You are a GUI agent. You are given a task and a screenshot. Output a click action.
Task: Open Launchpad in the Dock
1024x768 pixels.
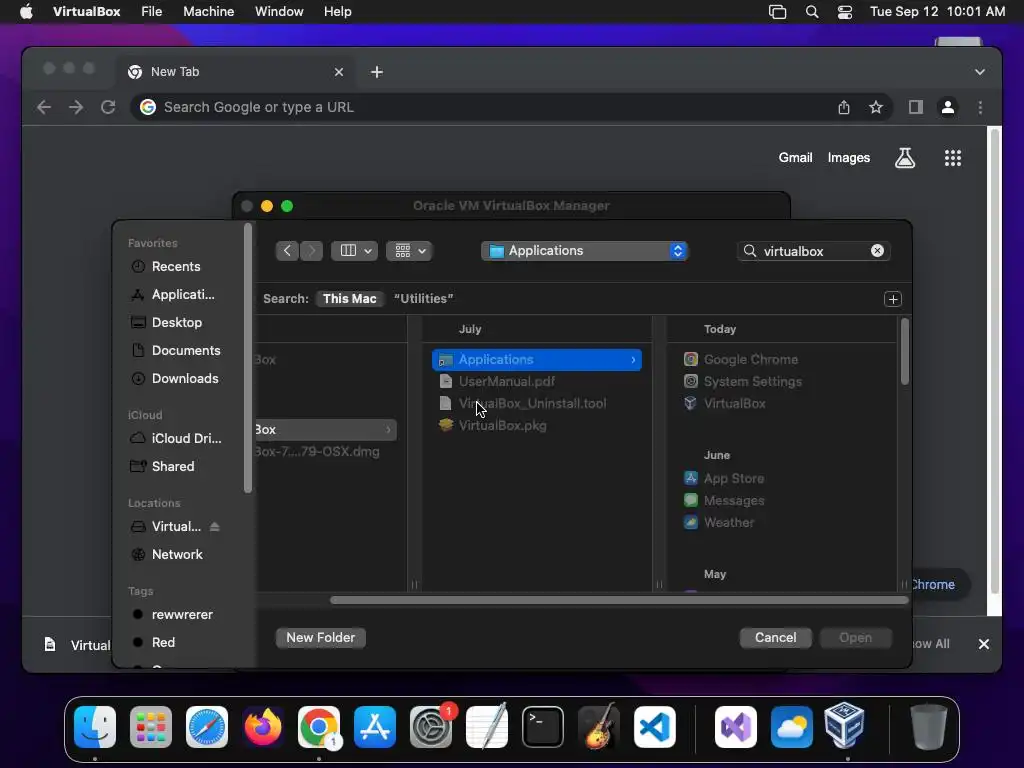click(151, 726)
